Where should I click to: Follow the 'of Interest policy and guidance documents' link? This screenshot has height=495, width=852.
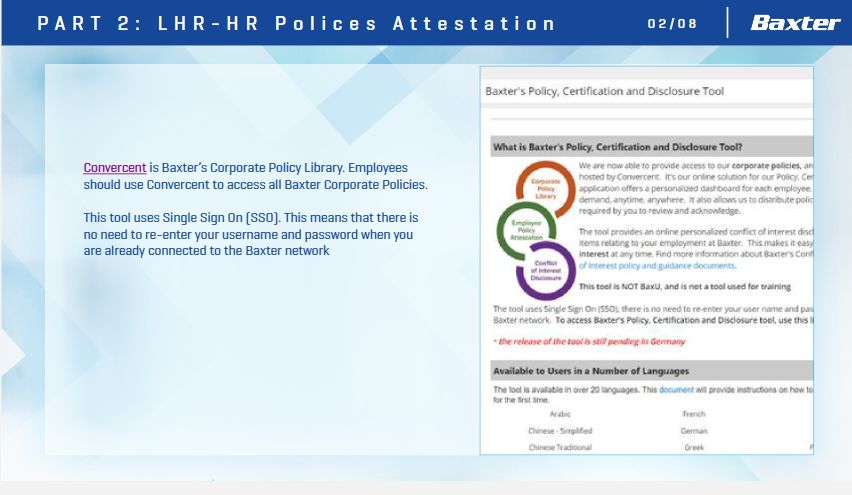657,266
